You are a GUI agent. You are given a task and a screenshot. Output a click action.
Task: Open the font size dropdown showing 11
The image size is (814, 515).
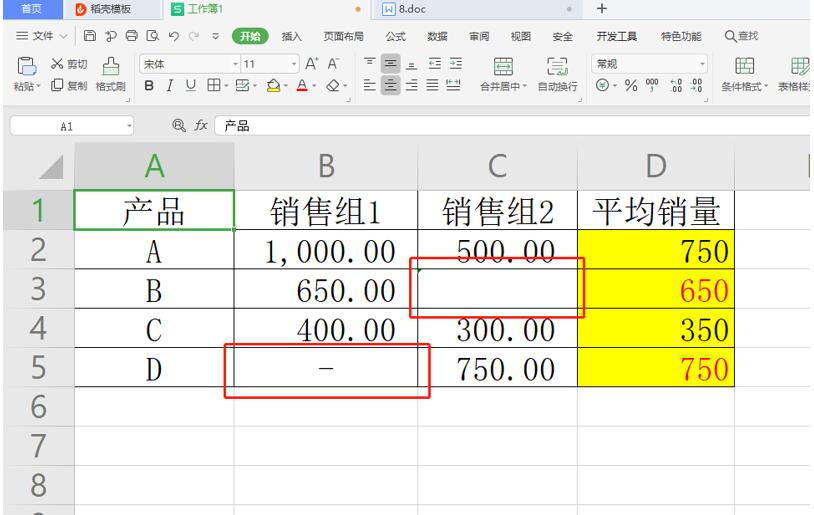tap(294, 64)
